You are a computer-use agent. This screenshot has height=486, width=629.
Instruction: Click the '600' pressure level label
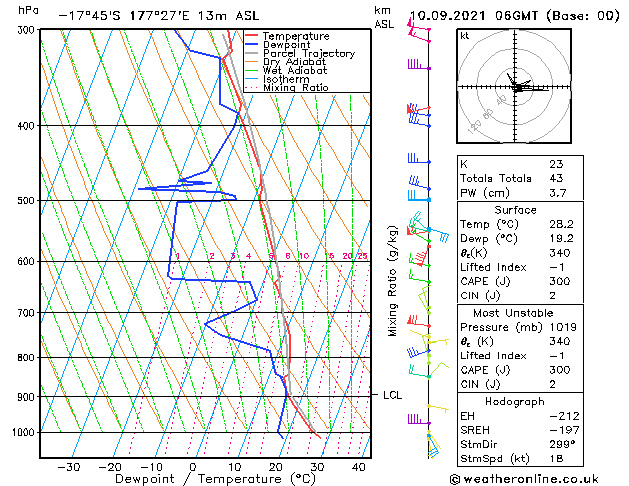tap(28, 261)
